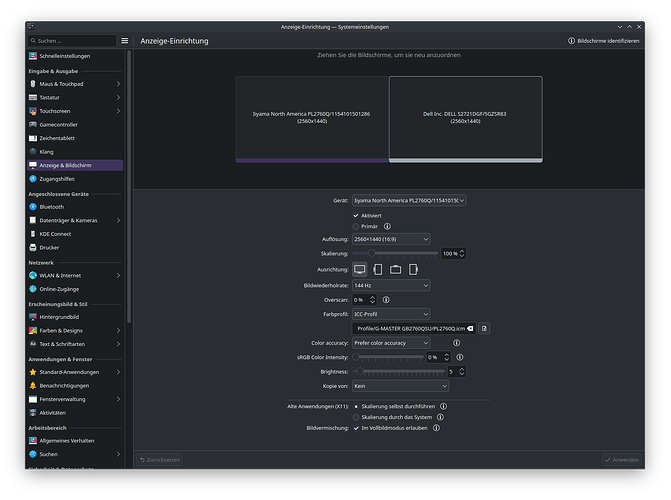Click the Brightness value spinbox
Viewport: 671px width, 500px height.
tap(457, 372)
